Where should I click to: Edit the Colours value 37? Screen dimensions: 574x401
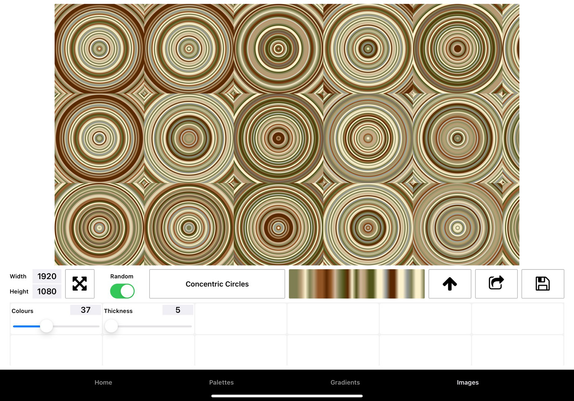(85, 310)
